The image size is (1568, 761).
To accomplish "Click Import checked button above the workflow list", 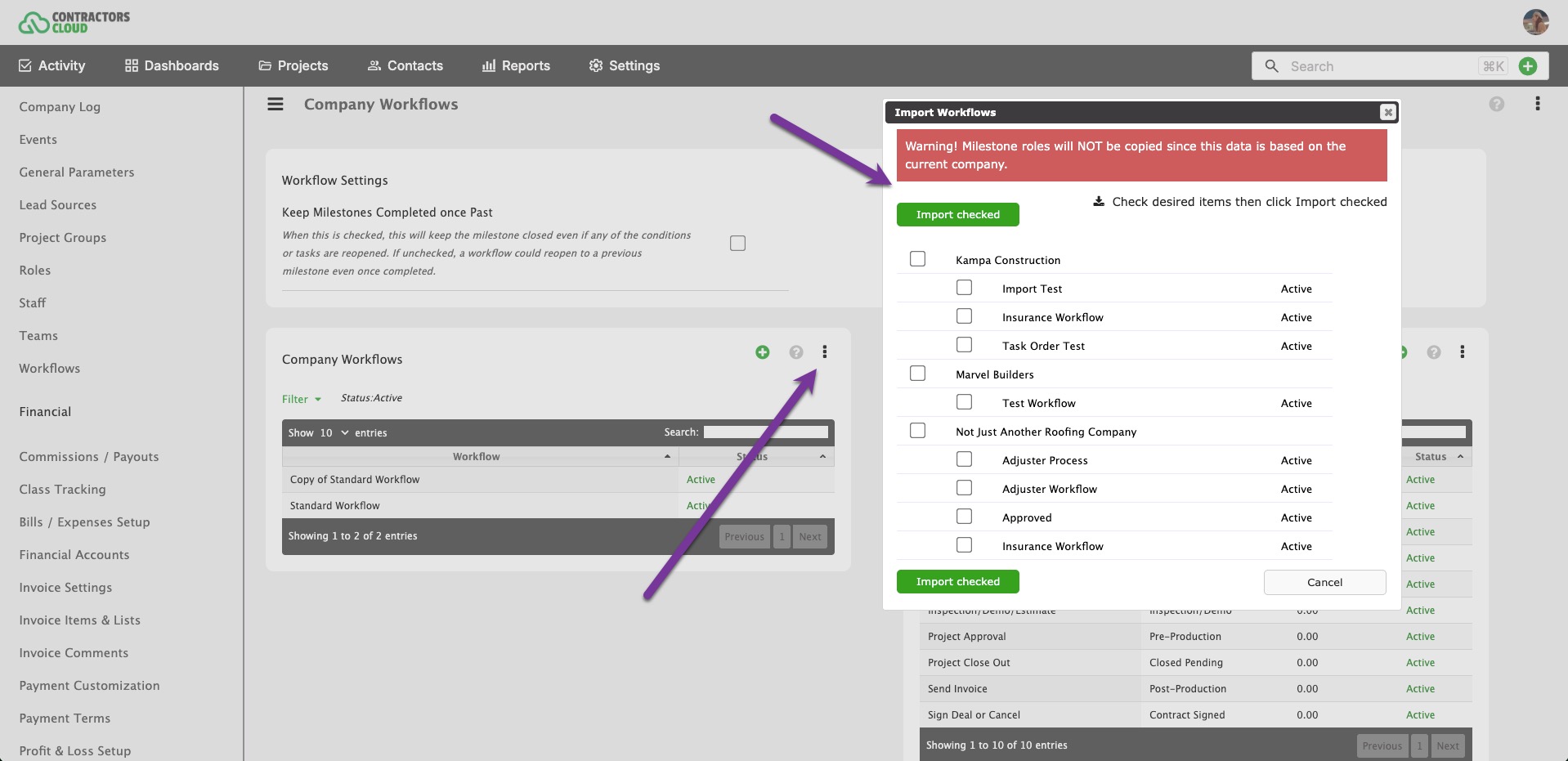I will point(958,215).
